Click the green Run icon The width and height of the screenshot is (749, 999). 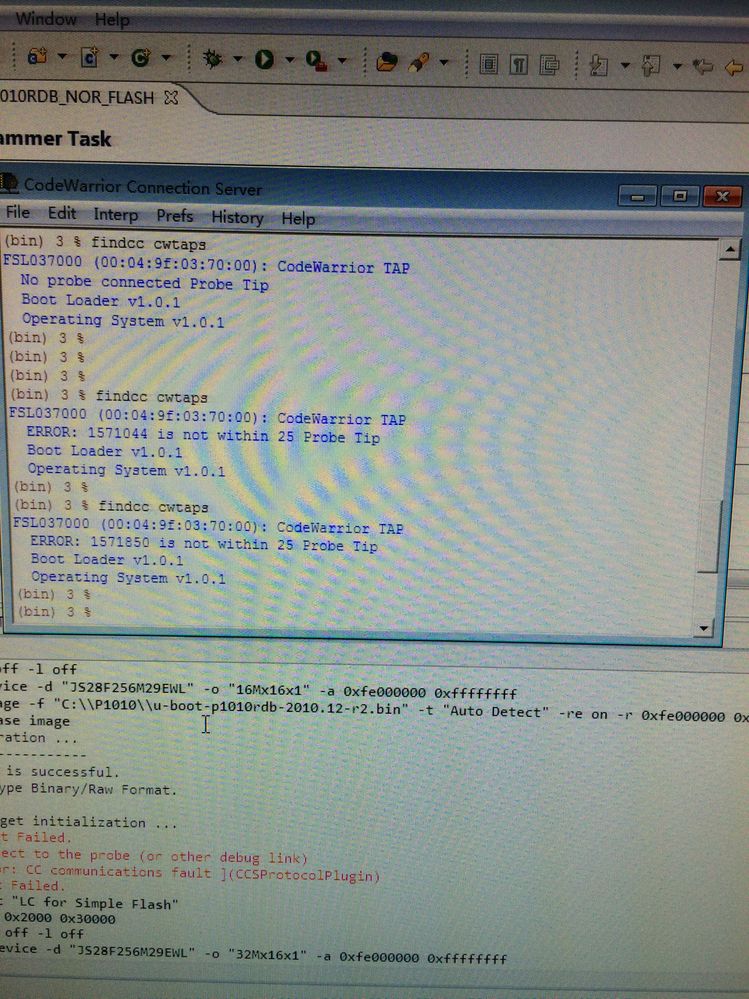tap(264, 59)
